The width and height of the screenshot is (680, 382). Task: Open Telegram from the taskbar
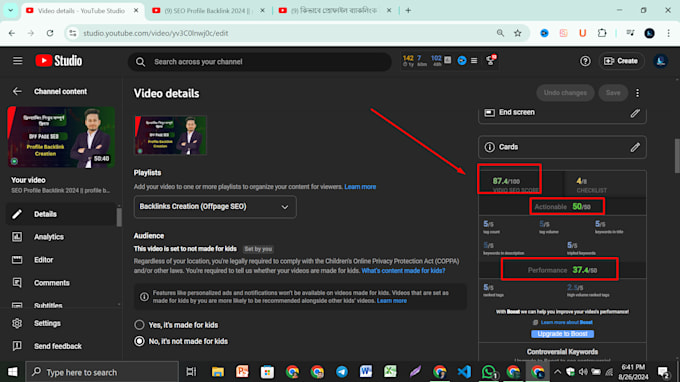342,372
